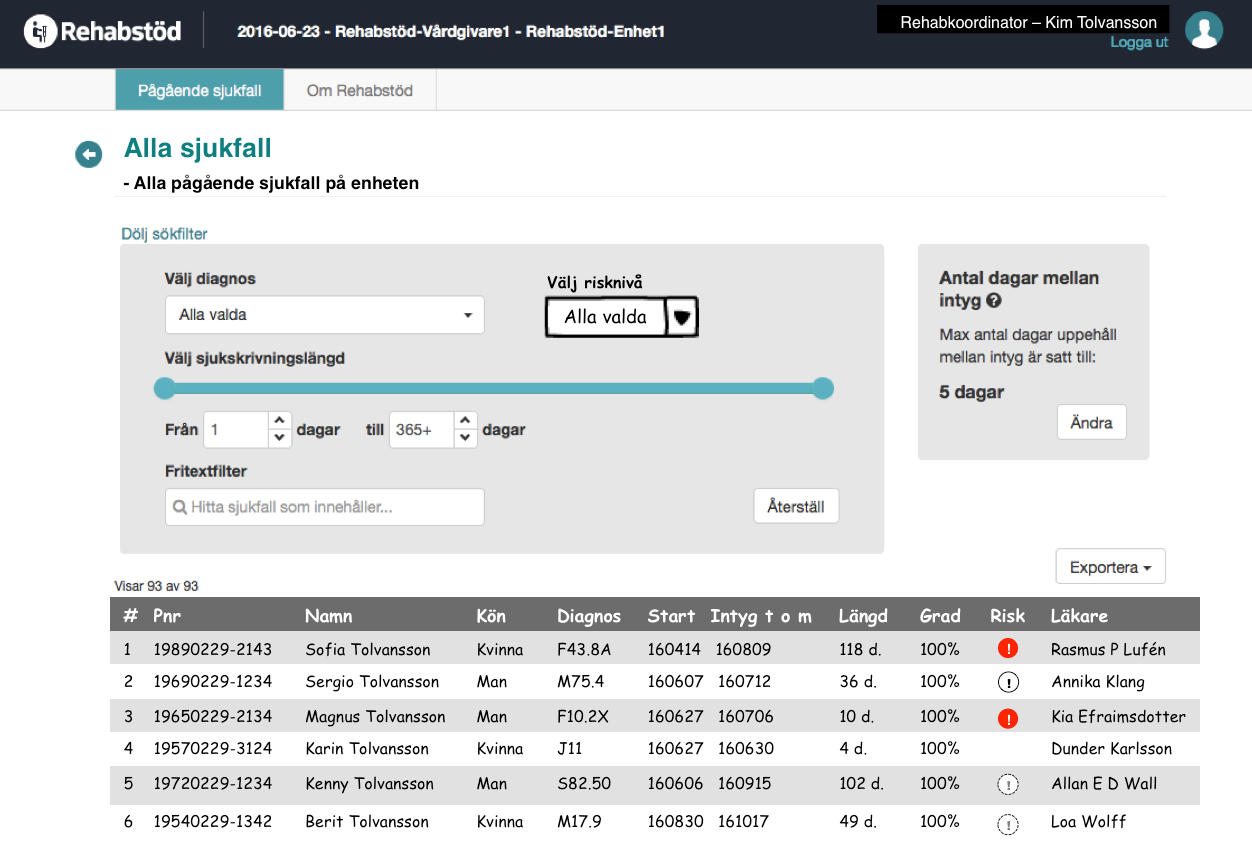This screenshot has width=1252, height=845.
Task: Click the left handle of sjukskrivningslängd slider
Action: [x=164, y=388]
